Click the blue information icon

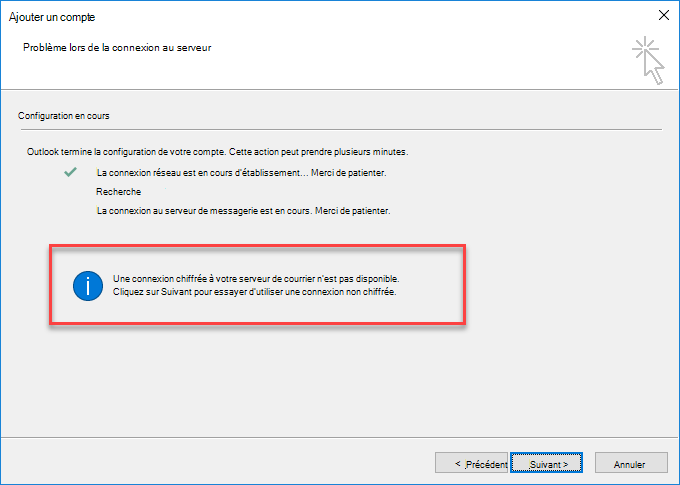point(88,286)
